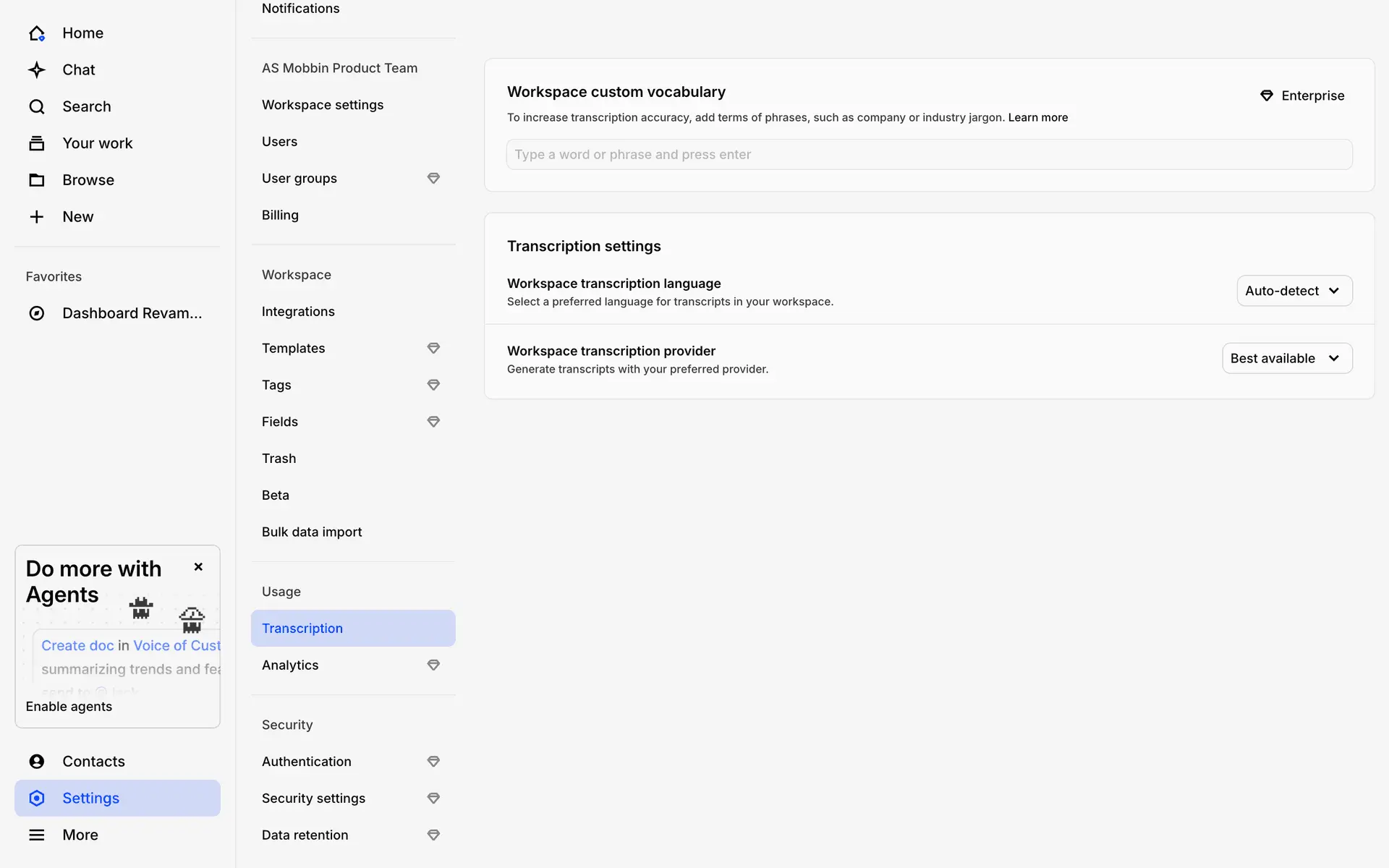Open the Contacts person icon
This screenshot has height=868, width=1389.
(37, 762)
